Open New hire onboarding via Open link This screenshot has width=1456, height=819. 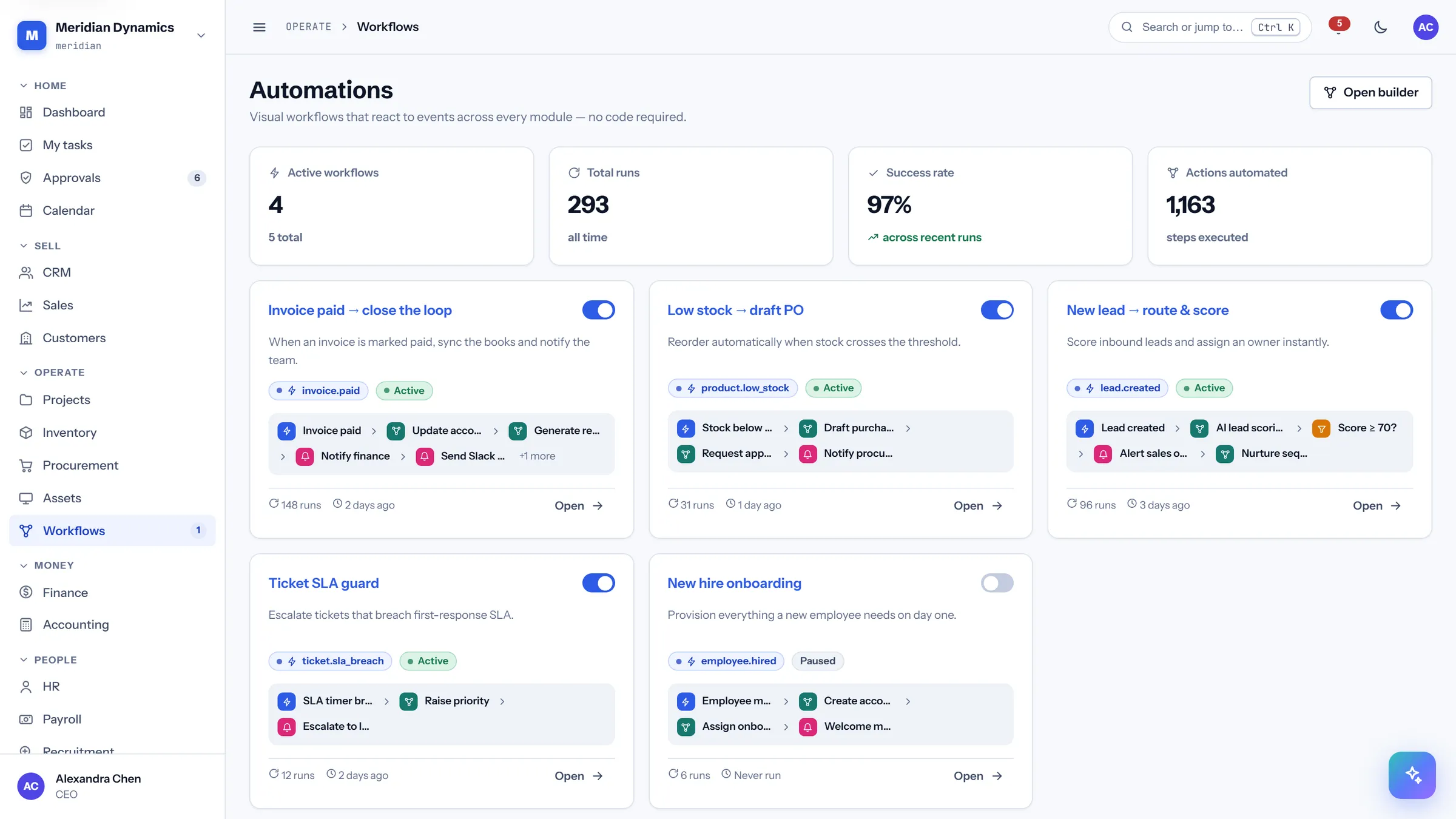click(x=978, y=777)
